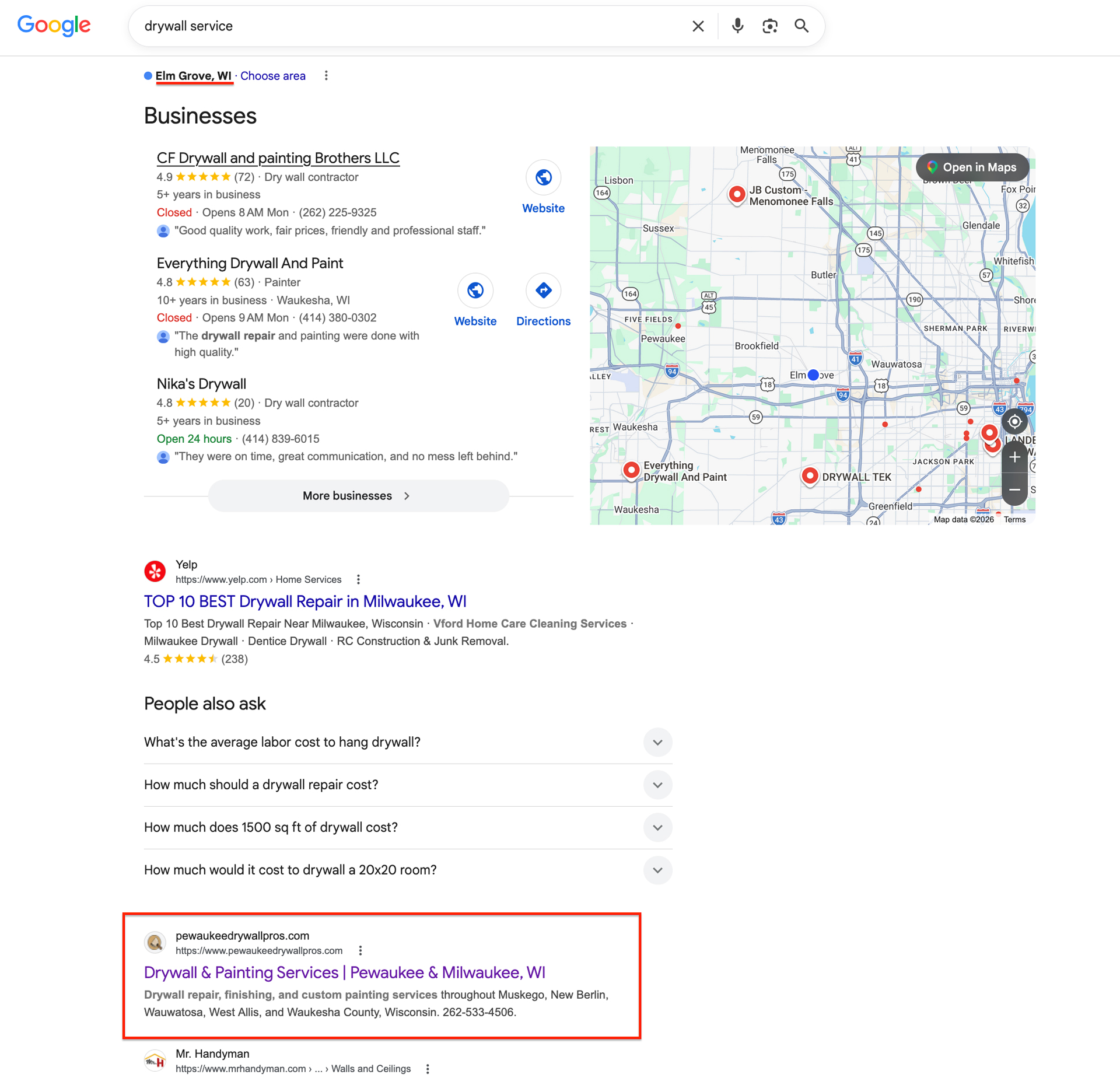
Task: Click the Mr. Handyman favicon
Action: (x=155, y=1061)
